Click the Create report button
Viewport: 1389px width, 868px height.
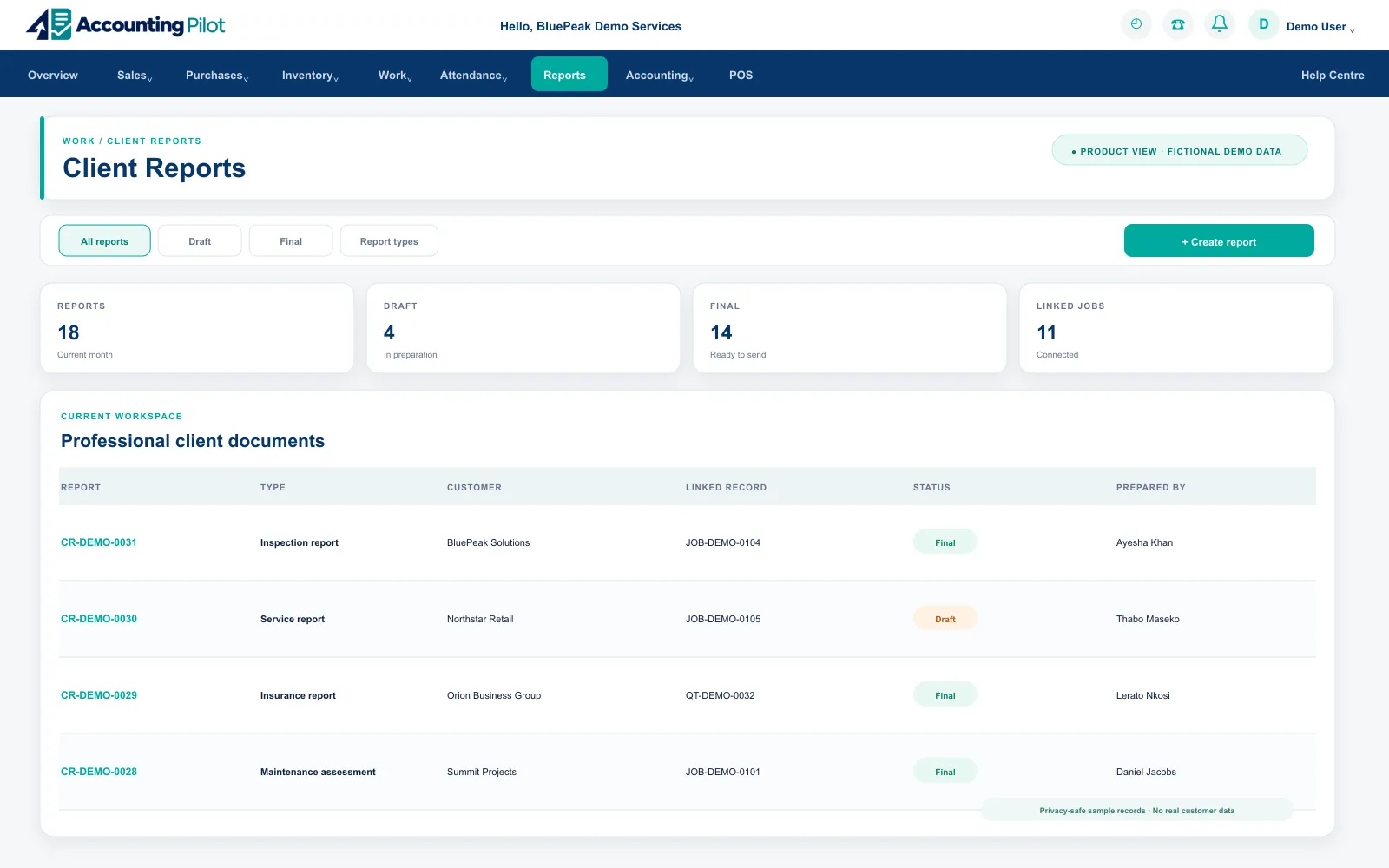coord(1219,240)
